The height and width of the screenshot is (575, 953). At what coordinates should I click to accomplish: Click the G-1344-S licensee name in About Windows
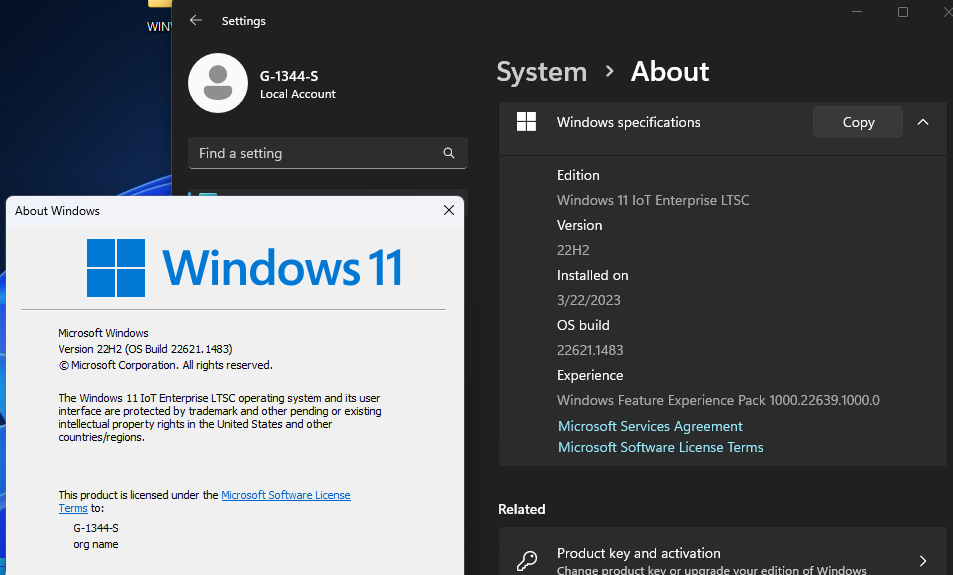click(96, 528)
